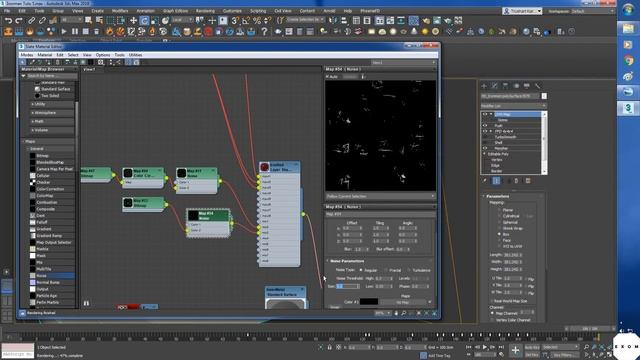Viewport: 640px width, 360px height.
Task: Open the Workspaces dropdown in title bar
Action: [593, 11]
